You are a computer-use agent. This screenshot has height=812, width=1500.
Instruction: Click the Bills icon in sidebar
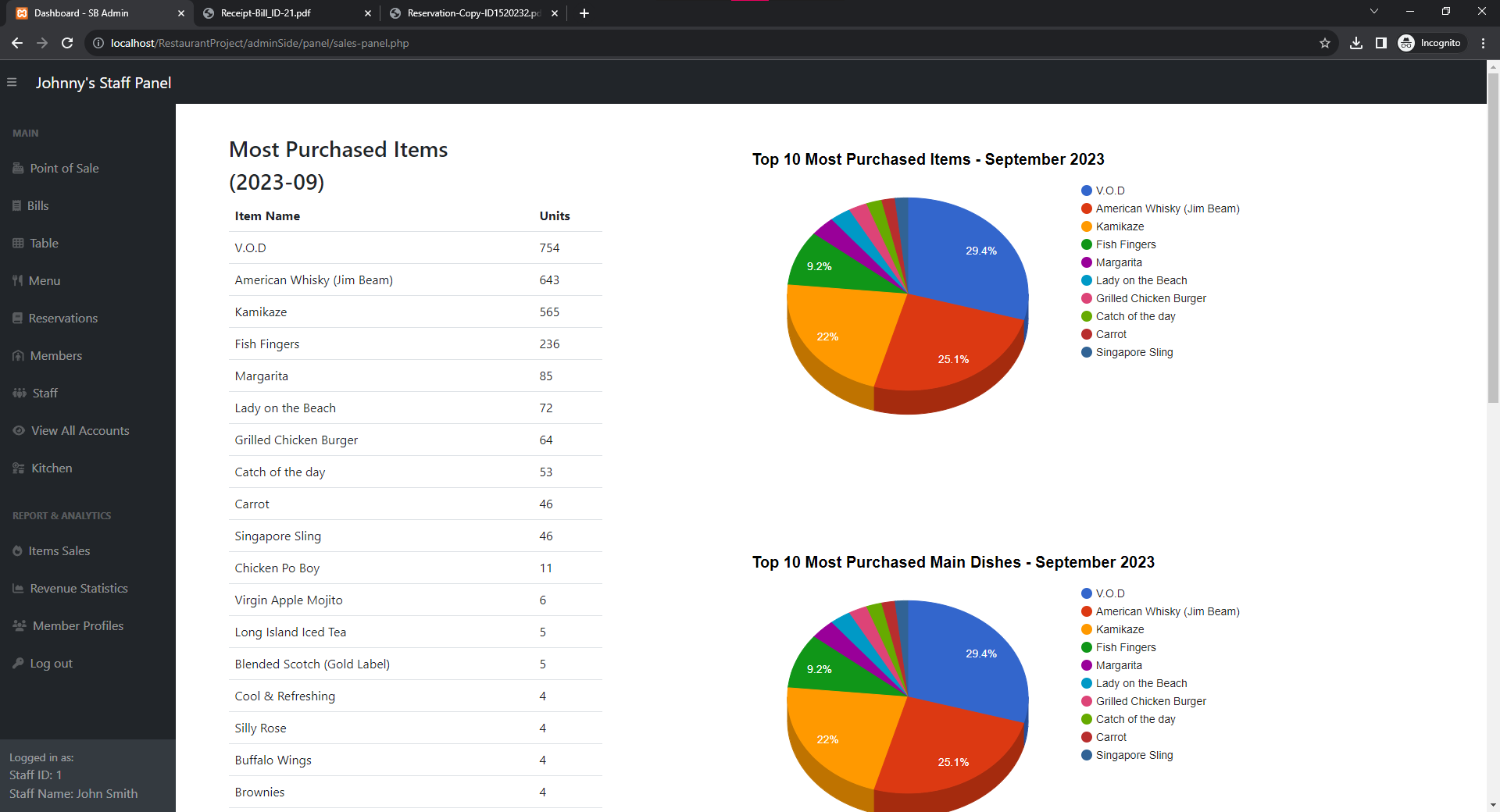pos(17,205)
